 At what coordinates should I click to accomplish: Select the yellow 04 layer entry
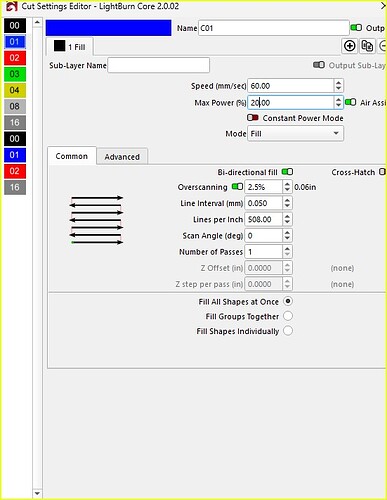[15, 90]
